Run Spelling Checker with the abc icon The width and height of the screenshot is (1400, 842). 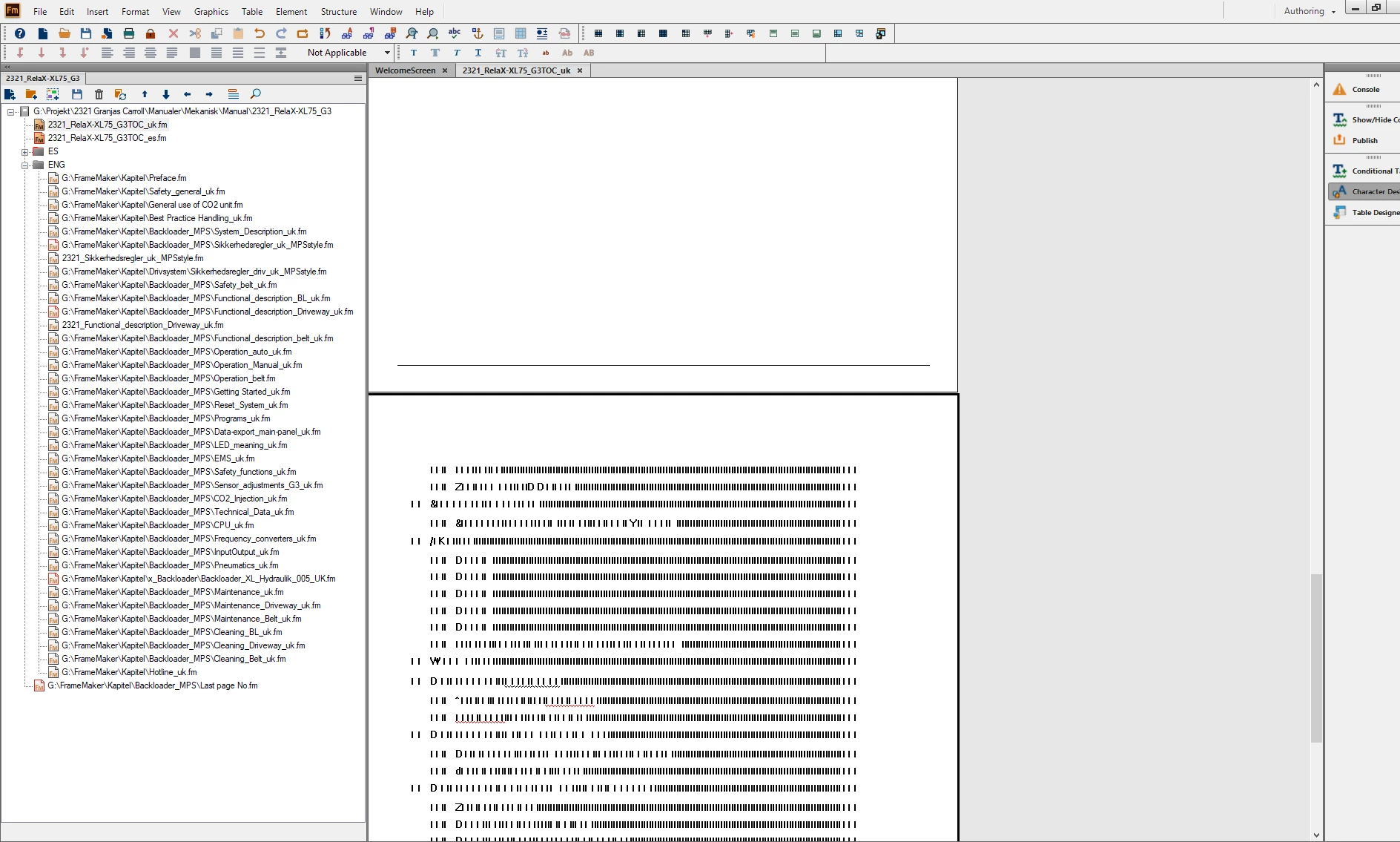point(455,33)
